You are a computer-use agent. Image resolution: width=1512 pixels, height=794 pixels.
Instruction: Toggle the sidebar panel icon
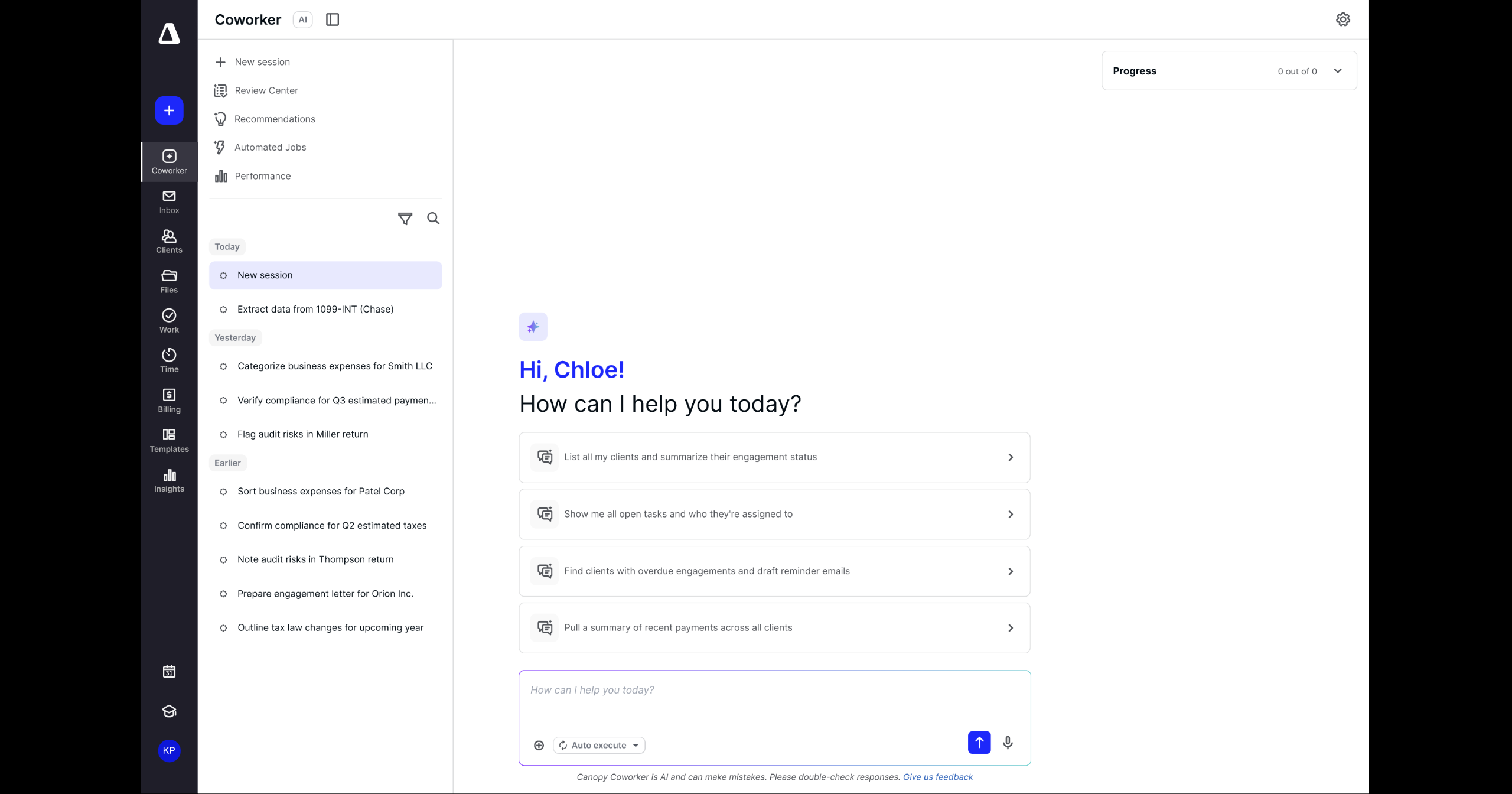click(333, 19)
